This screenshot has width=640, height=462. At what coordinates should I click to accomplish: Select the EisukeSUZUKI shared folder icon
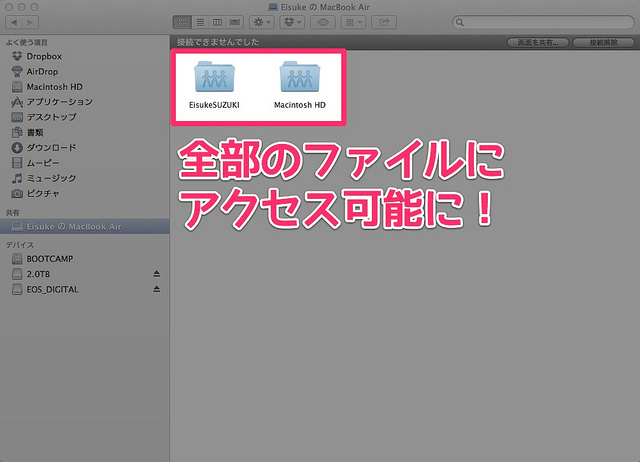point(214,76)
